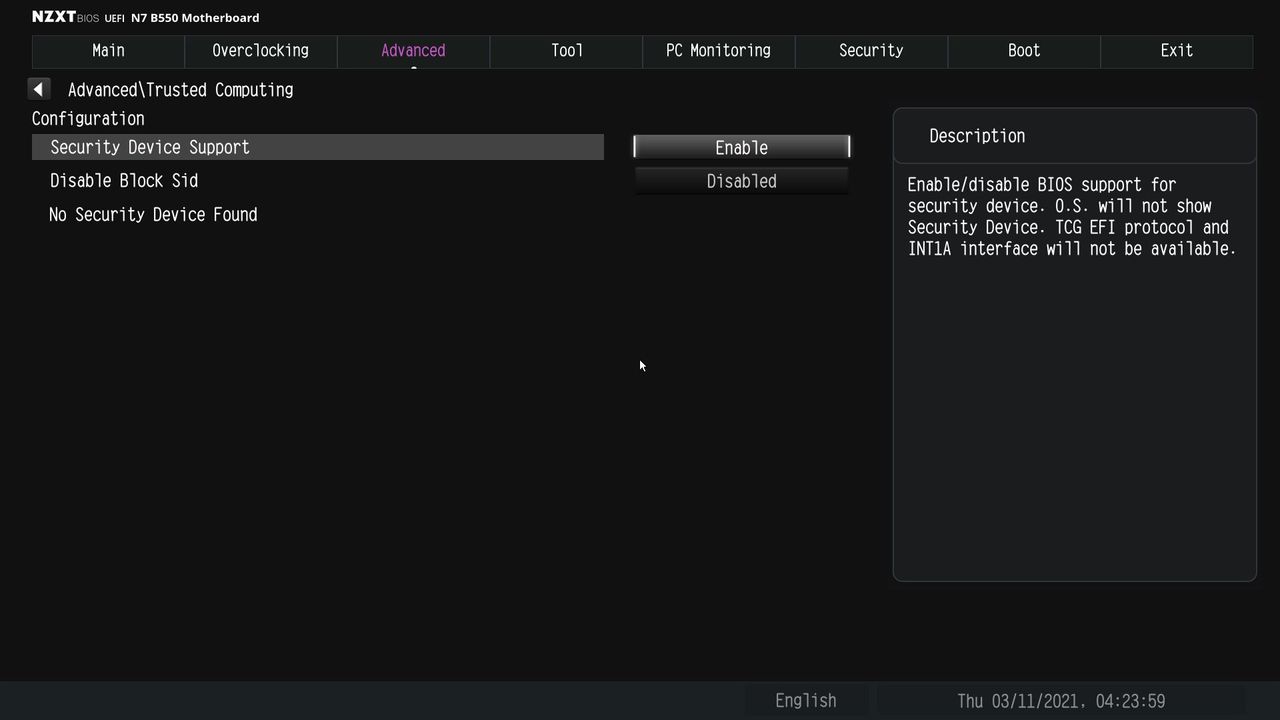
Task: Click the Configuration section heading
Action: 88,118
